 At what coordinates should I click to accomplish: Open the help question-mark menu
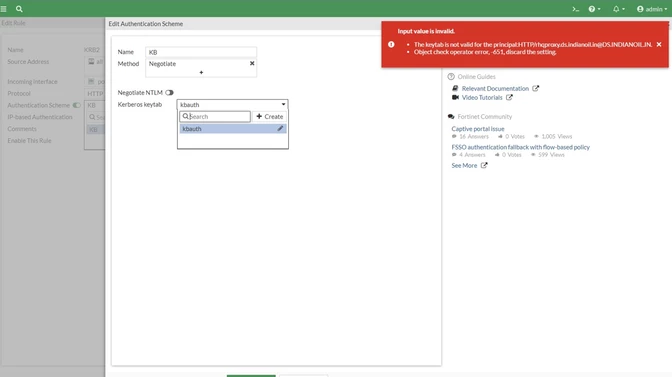(594, 9)
